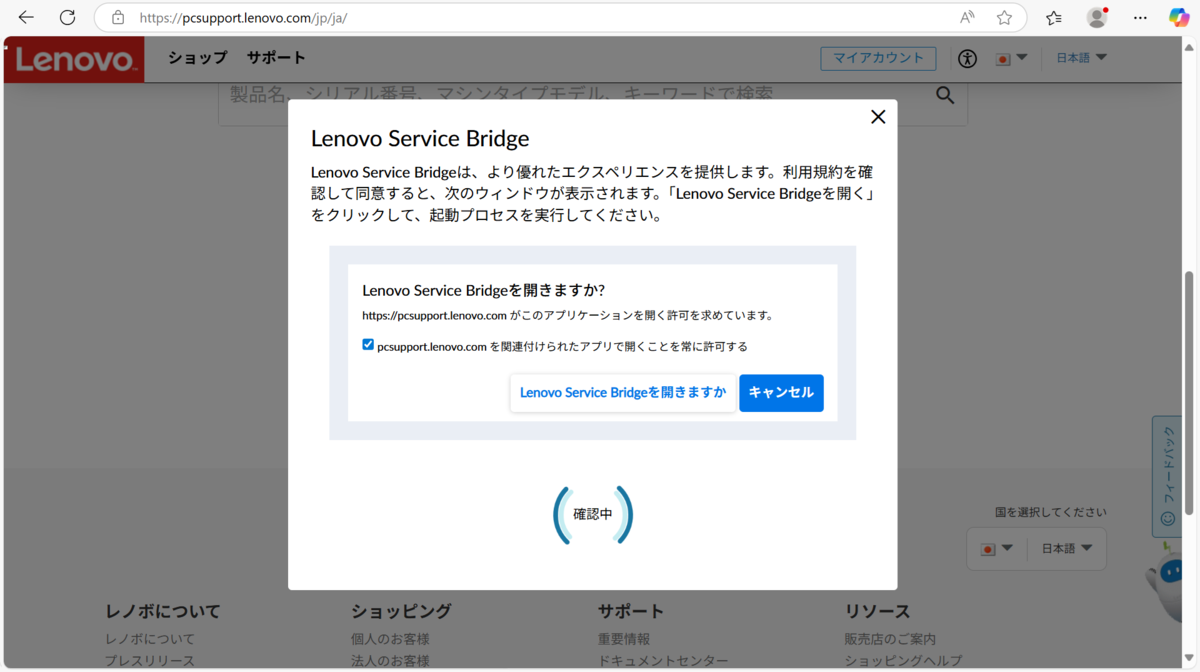1200x672 pixels.
Task: Open footer link 個人のお客様
Action: 390,639
